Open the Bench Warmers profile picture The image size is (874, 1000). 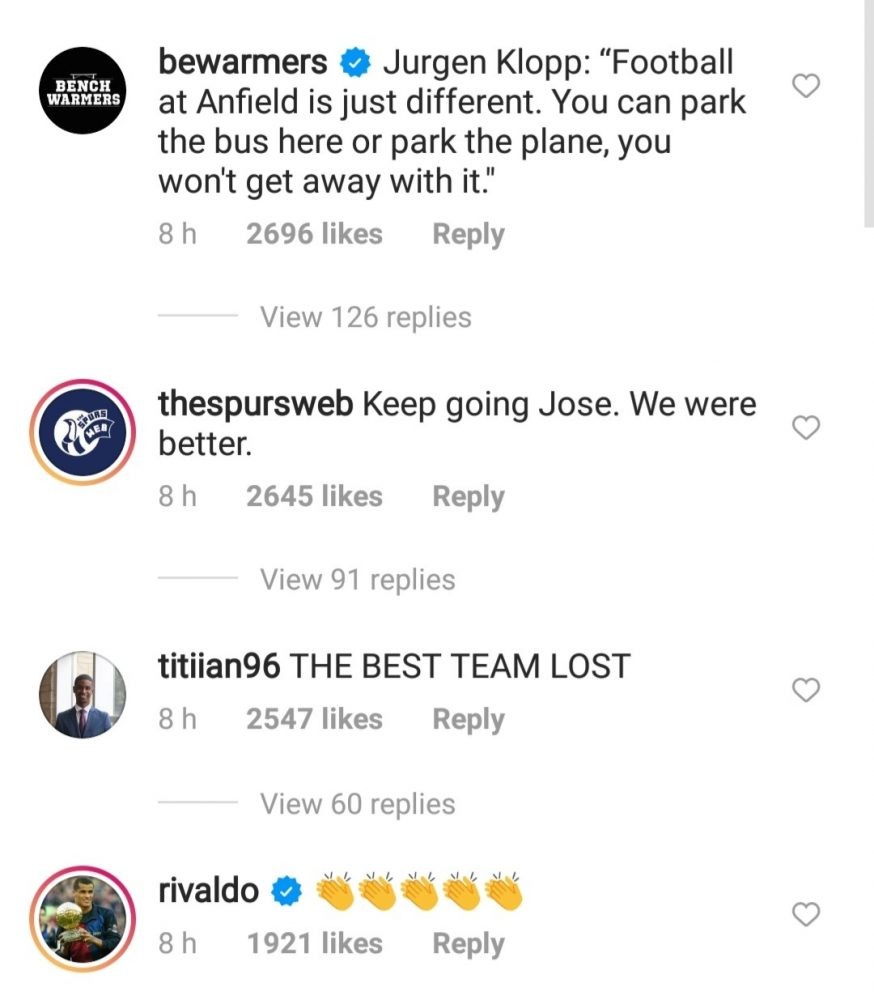click(x=83, y=91)
